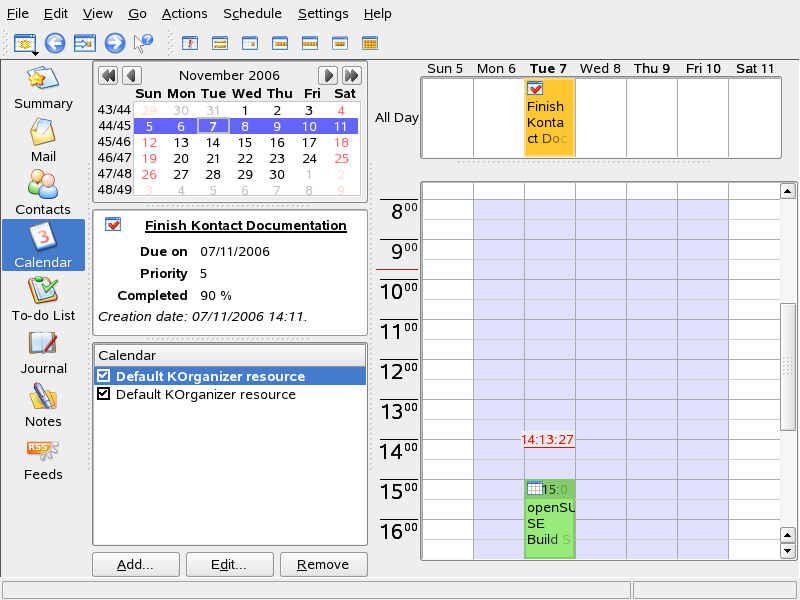Viewport: 800px width, 600px height.
Task: Switch to the full Week view icon
Action: (x=310, y=43)
